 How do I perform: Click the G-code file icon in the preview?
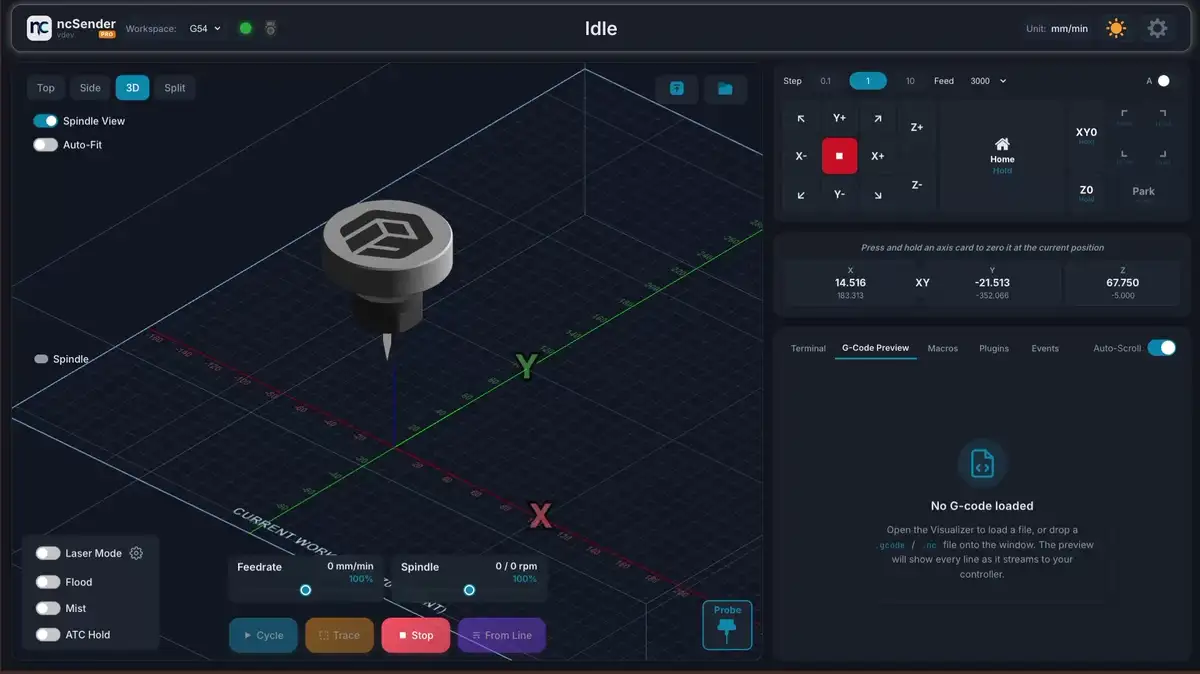(x=982, y=464)
